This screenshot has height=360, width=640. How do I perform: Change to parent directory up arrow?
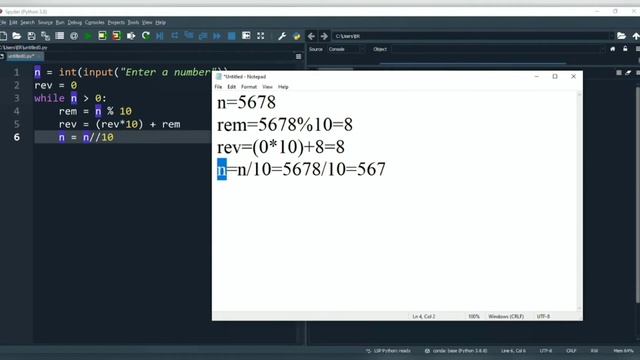(x=636, y=36)
